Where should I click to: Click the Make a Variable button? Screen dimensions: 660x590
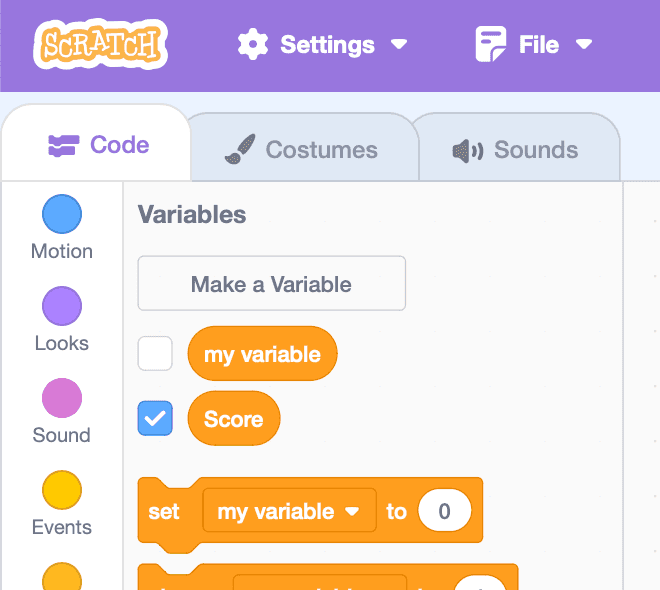271,284
